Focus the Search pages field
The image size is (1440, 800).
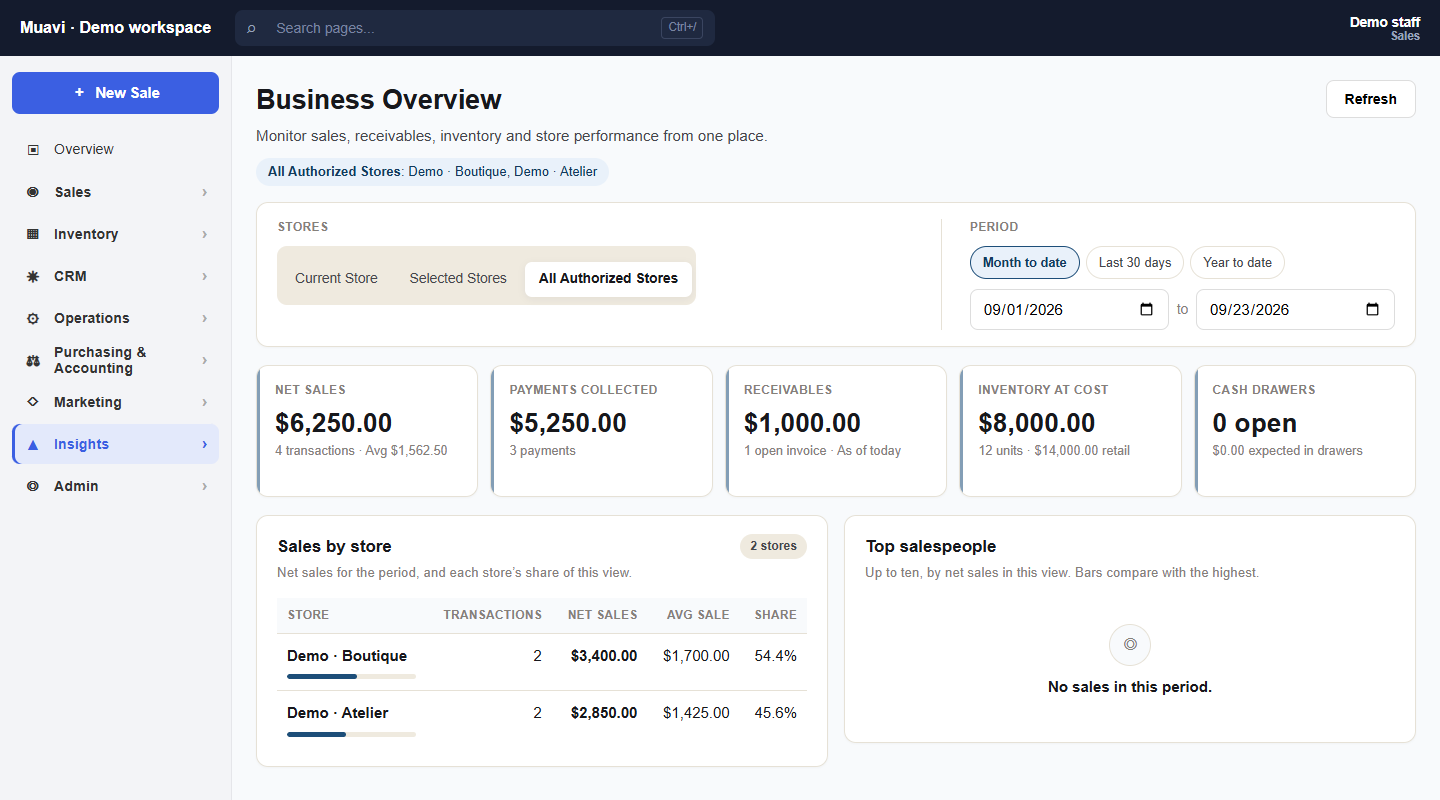475,28
